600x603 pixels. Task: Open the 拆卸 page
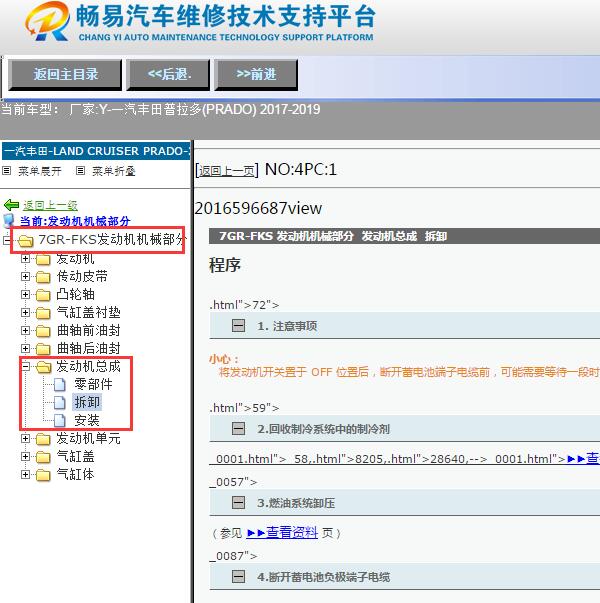(x=87, y=402)
